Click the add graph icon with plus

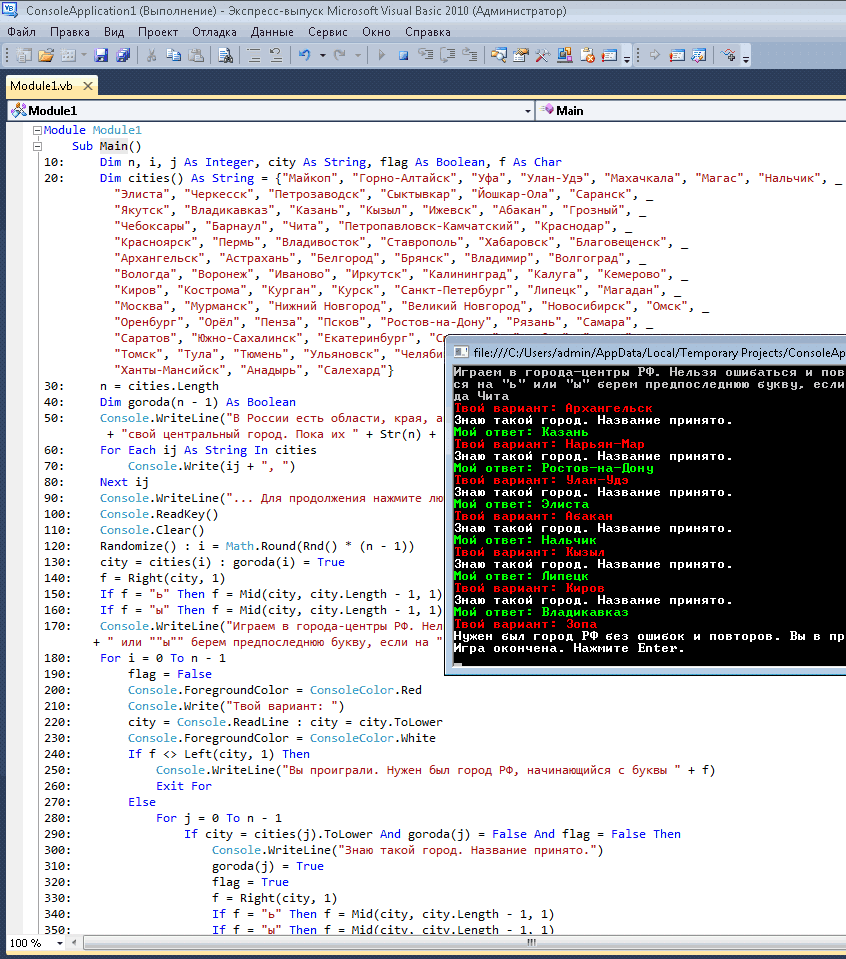[728, 56]
